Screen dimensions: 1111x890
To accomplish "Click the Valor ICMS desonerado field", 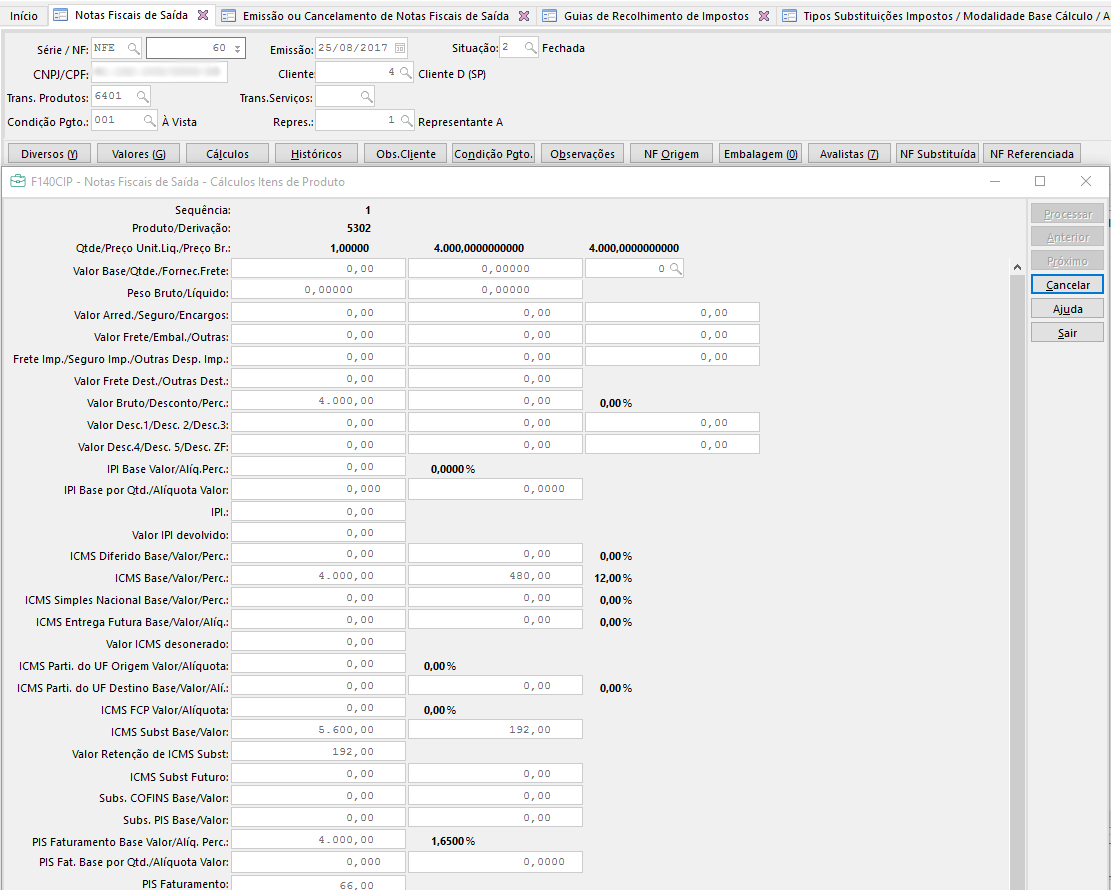I will tap(318, 641).
